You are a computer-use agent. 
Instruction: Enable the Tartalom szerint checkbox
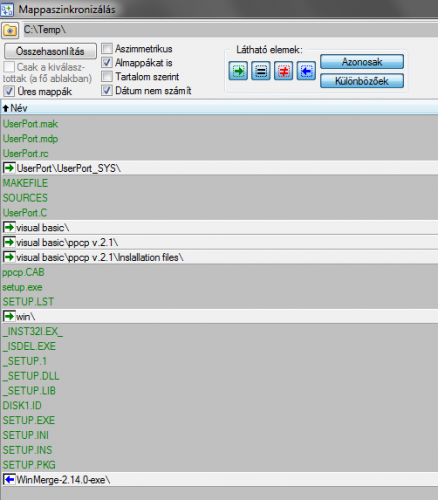[x=107, y=76]
